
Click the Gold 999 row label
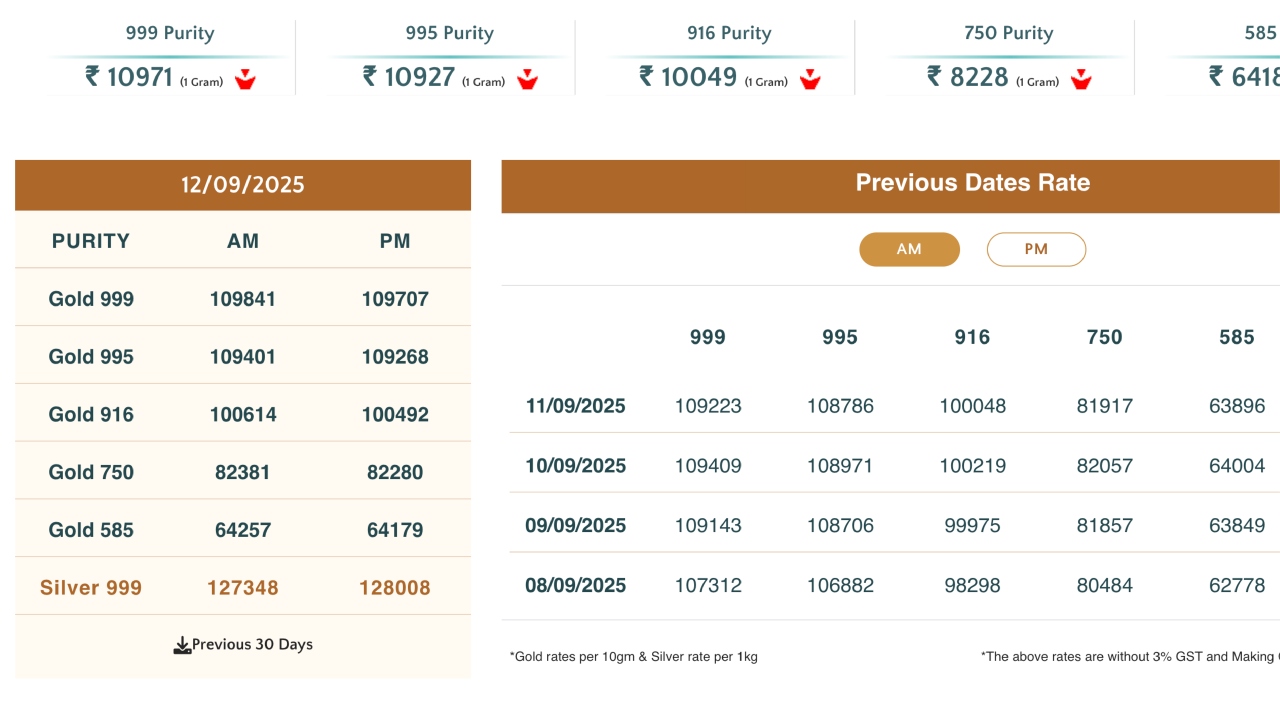(91, 299)
